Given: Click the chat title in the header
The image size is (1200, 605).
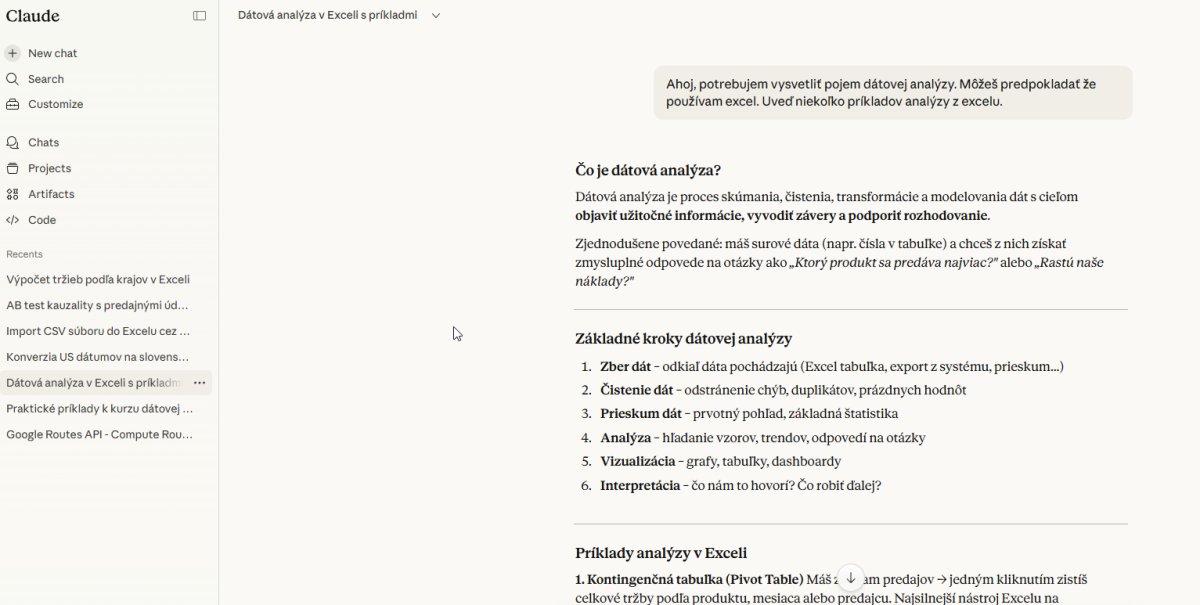Looking at the screenshot, I should pos(327,15).
